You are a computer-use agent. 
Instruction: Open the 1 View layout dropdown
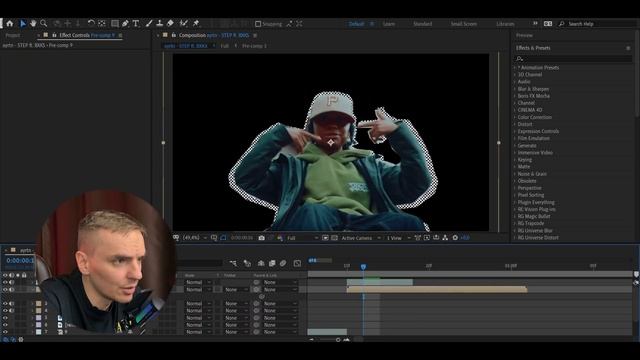point(398,238)
